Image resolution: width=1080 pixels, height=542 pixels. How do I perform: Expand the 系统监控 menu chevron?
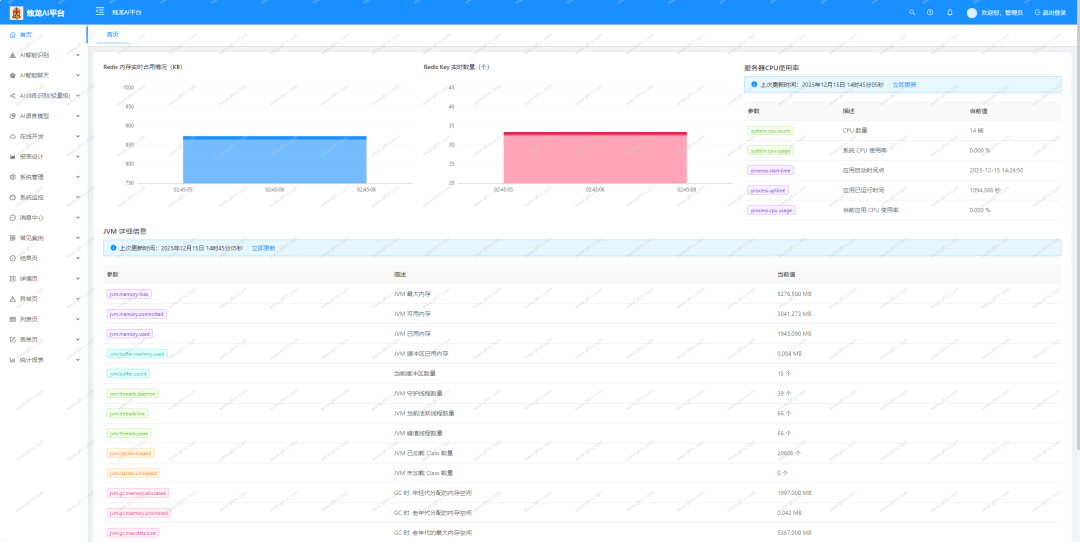[x=78, y=197]
